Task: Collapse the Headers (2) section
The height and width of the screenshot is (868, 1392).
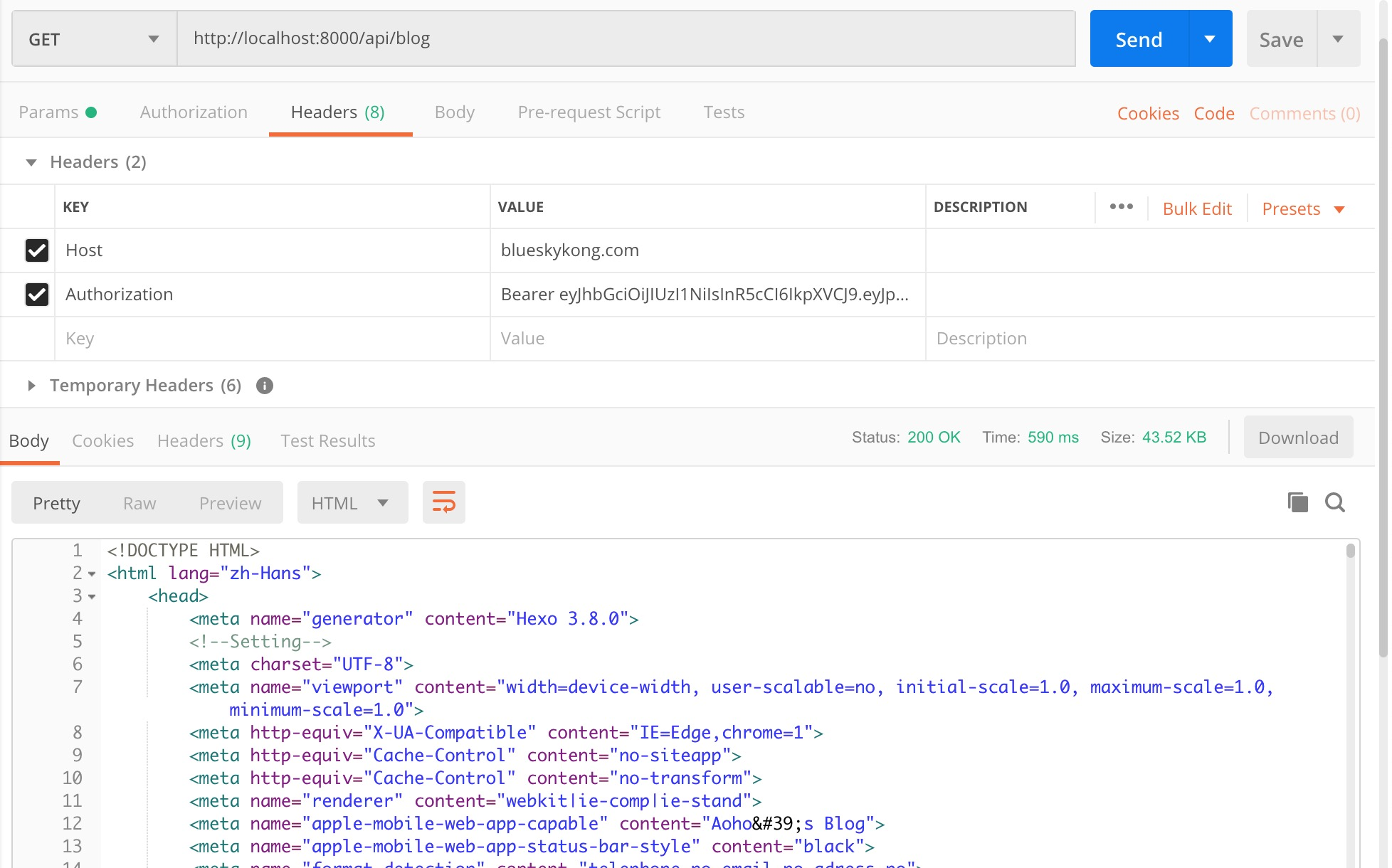Action: 31,163
